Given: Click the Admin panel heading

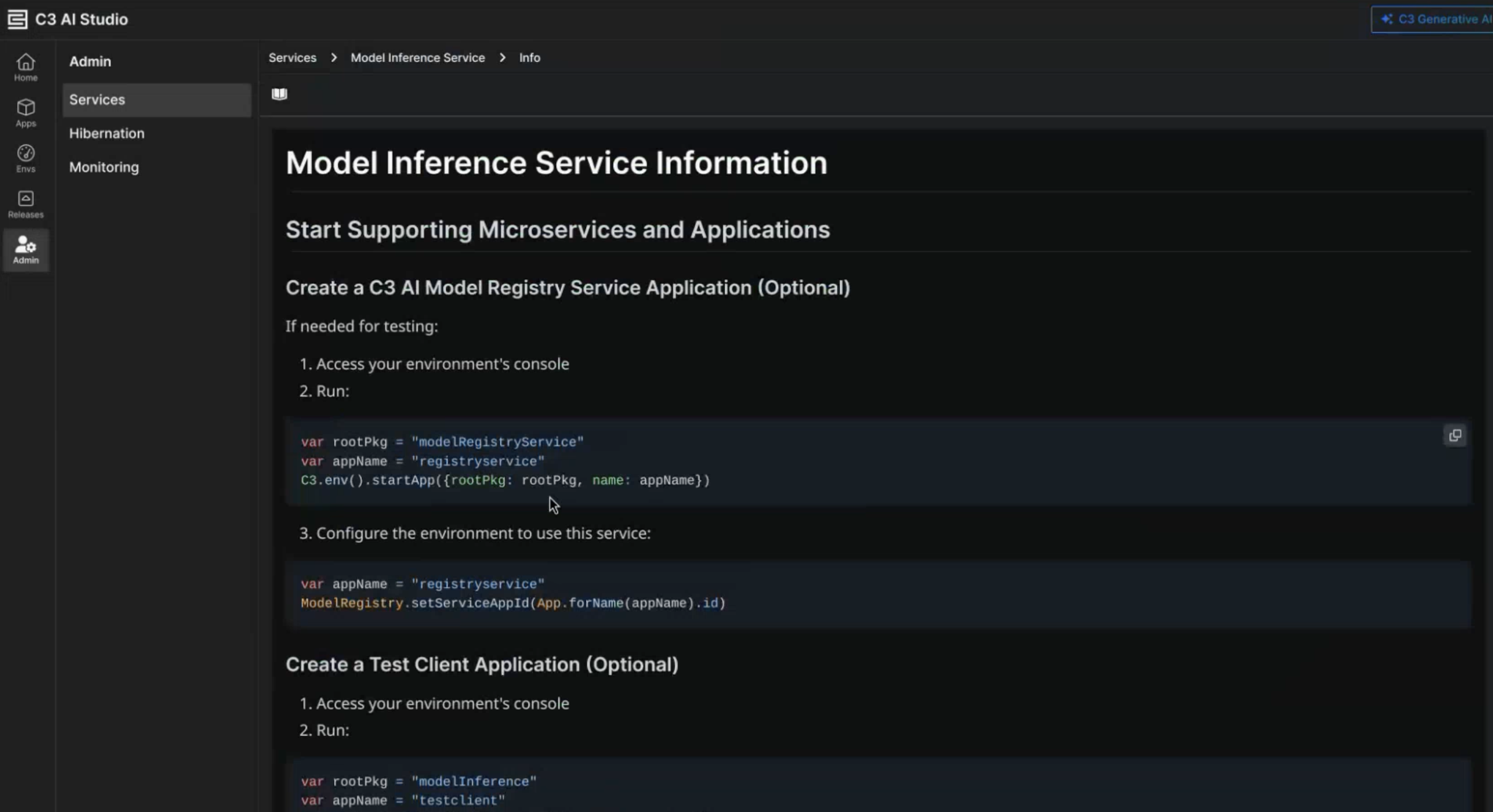Looking at the screenshot, I should pyautogui.click(x=90, y=62).
